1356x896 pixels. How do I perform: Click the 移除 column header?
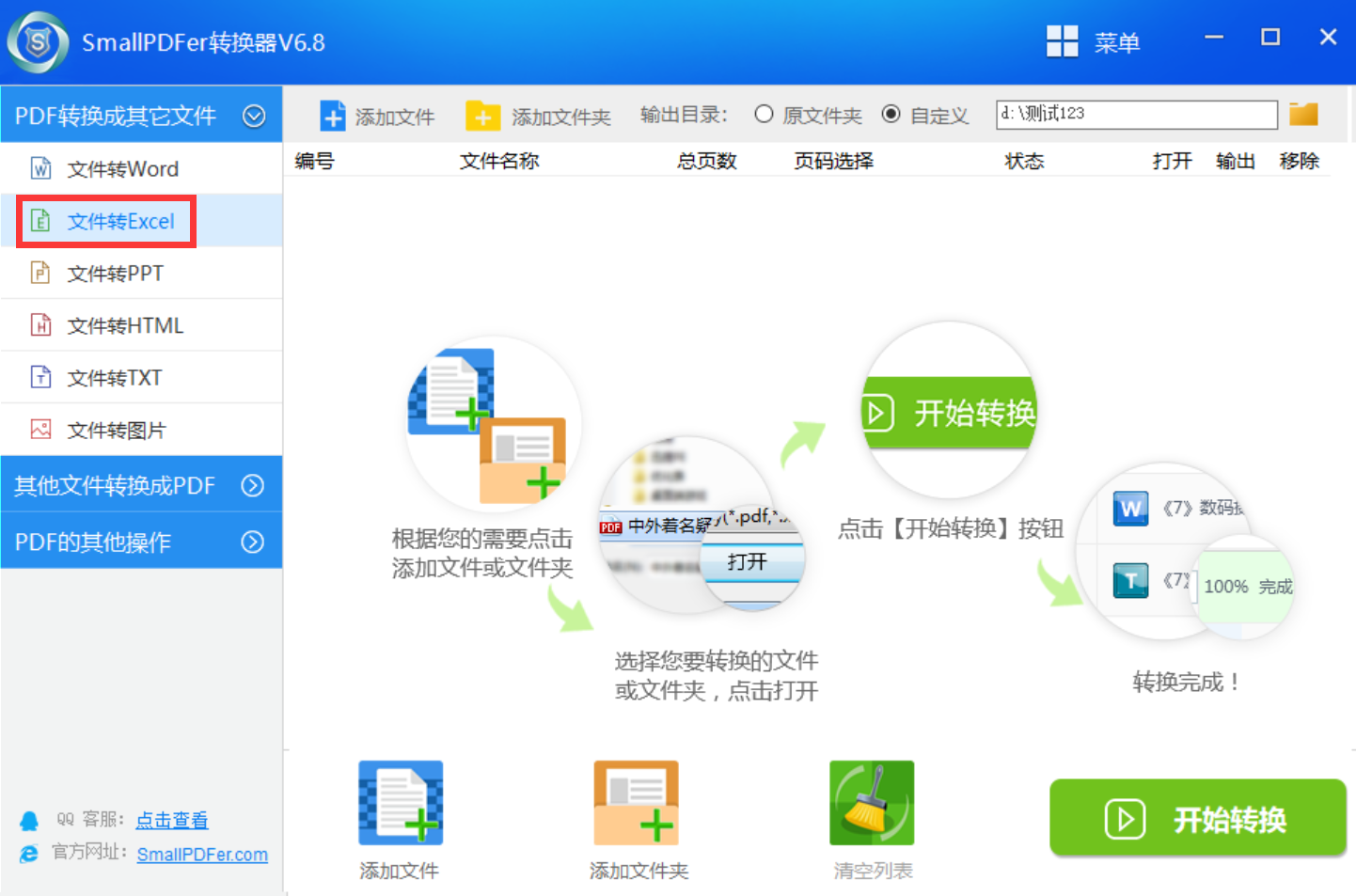pyautogui.click(x=1300, y=161)
